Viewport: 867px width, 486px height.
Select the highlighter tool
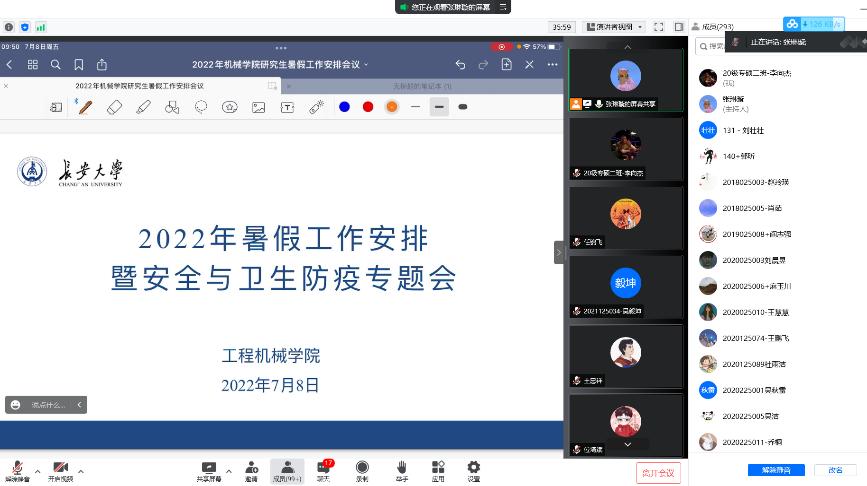coord(143,107)
